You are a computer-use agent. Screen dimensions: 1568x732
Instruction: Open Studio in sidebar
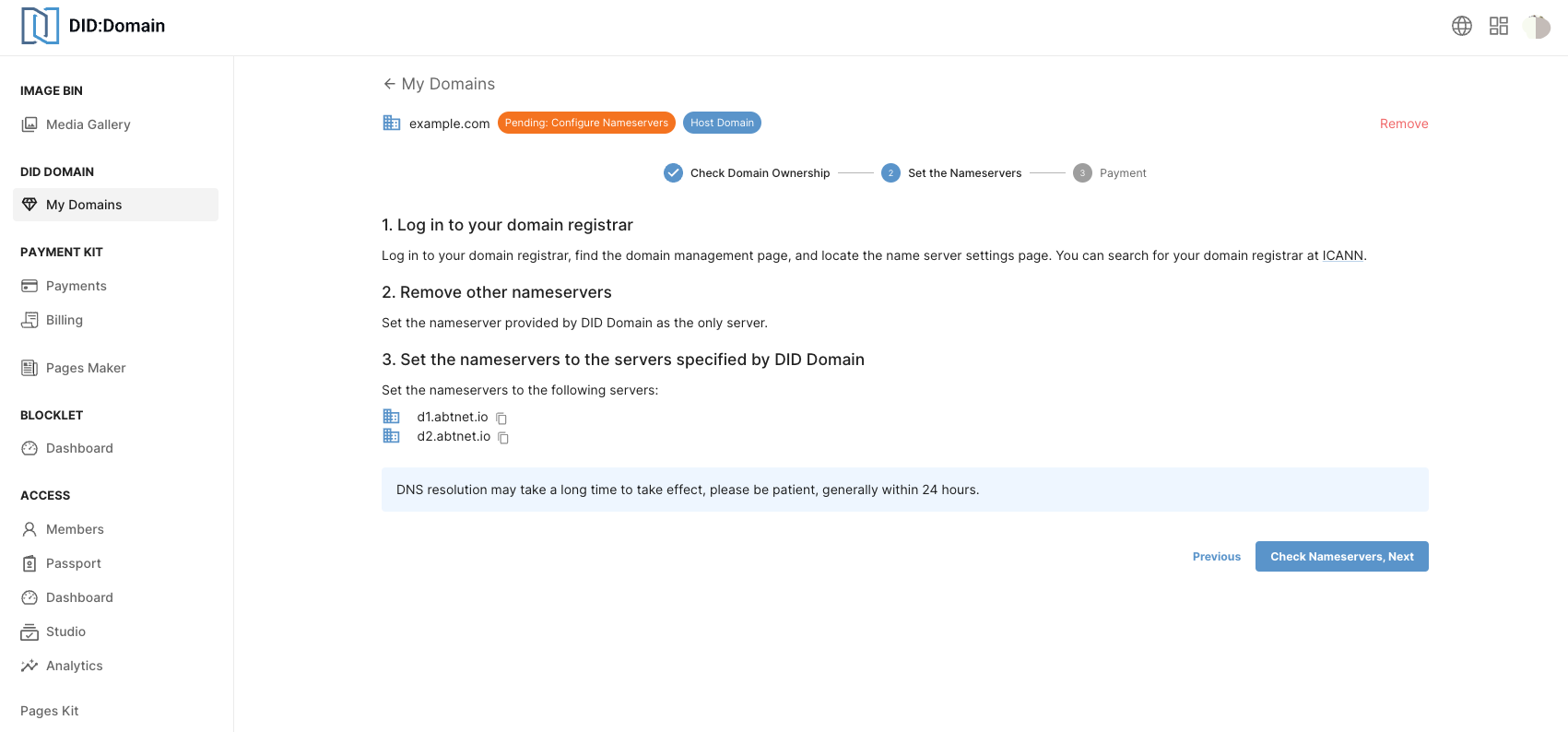(x=65, y=632)
